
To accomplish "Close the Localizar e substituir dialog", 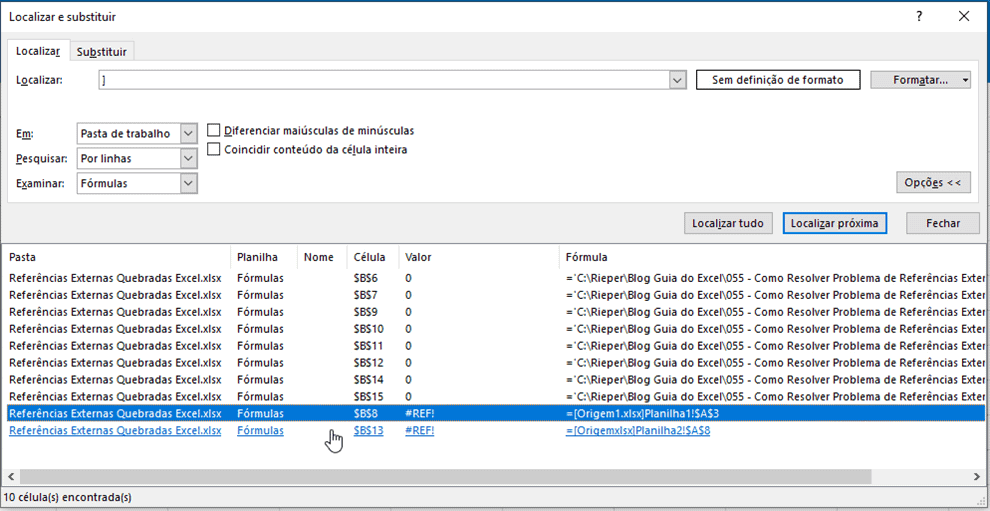I will [x=964, y=16].
